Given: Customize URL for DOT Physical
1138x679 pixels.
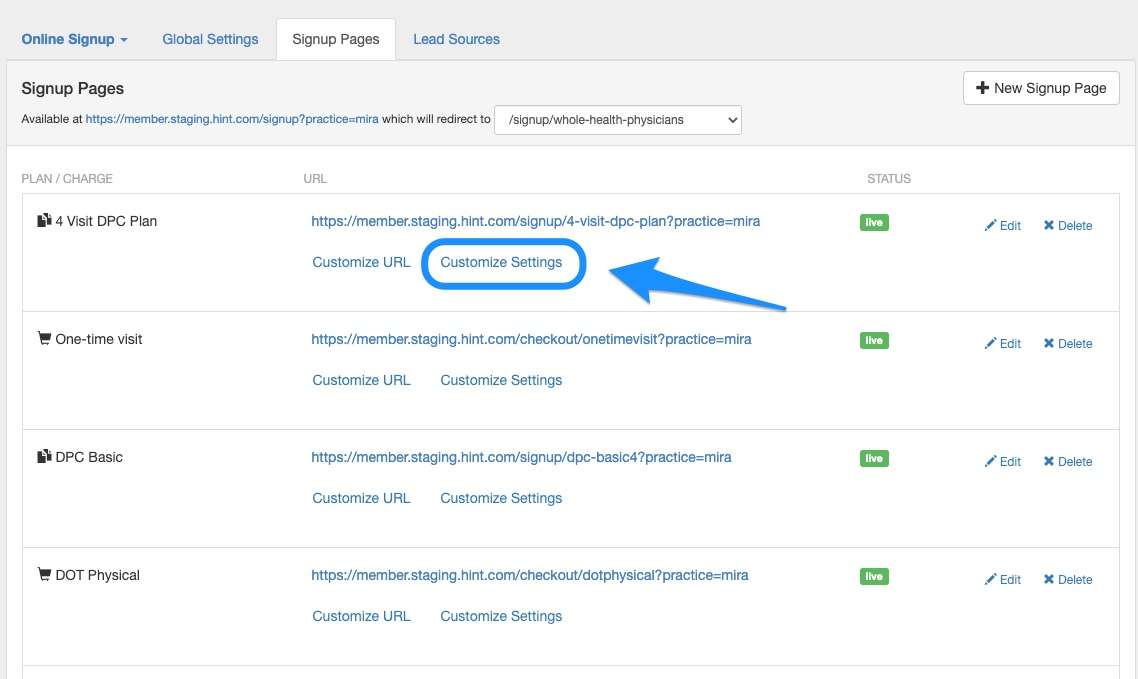Looking at the screenshot, I should pyautogui.click(x=361, y=617).
